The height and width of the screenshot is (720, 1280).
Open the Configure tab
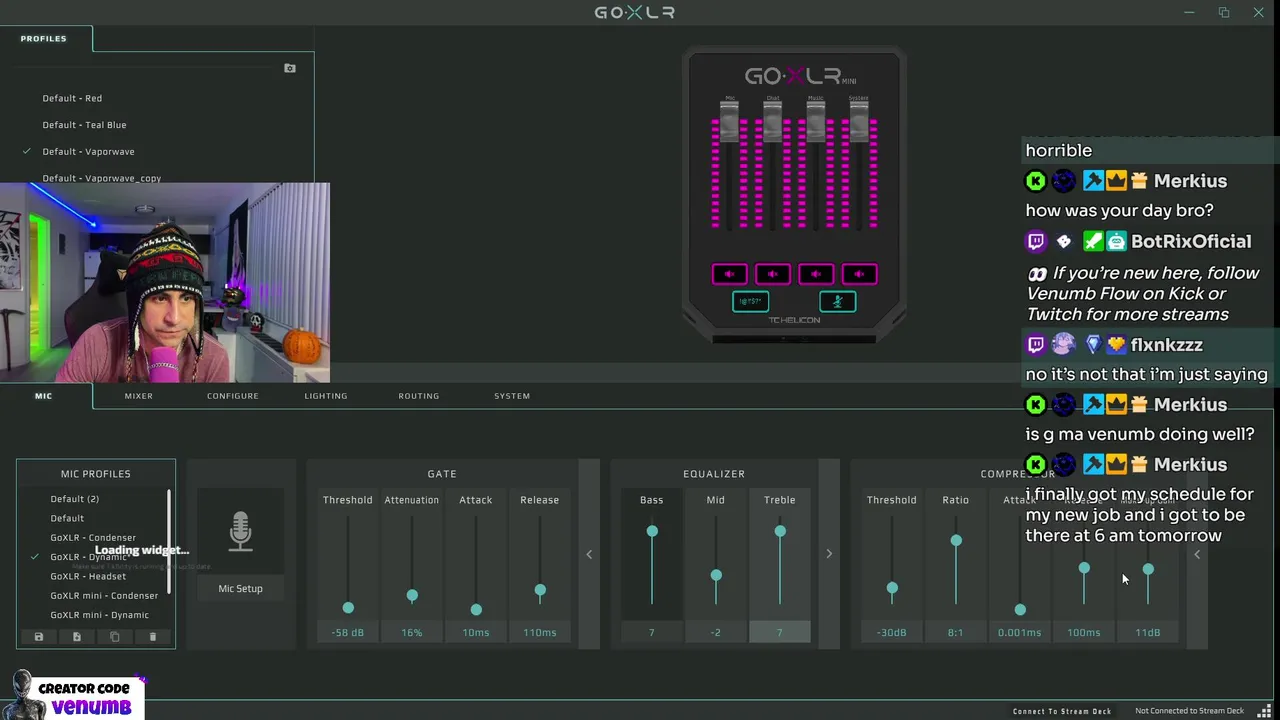(x=233, y=396)
